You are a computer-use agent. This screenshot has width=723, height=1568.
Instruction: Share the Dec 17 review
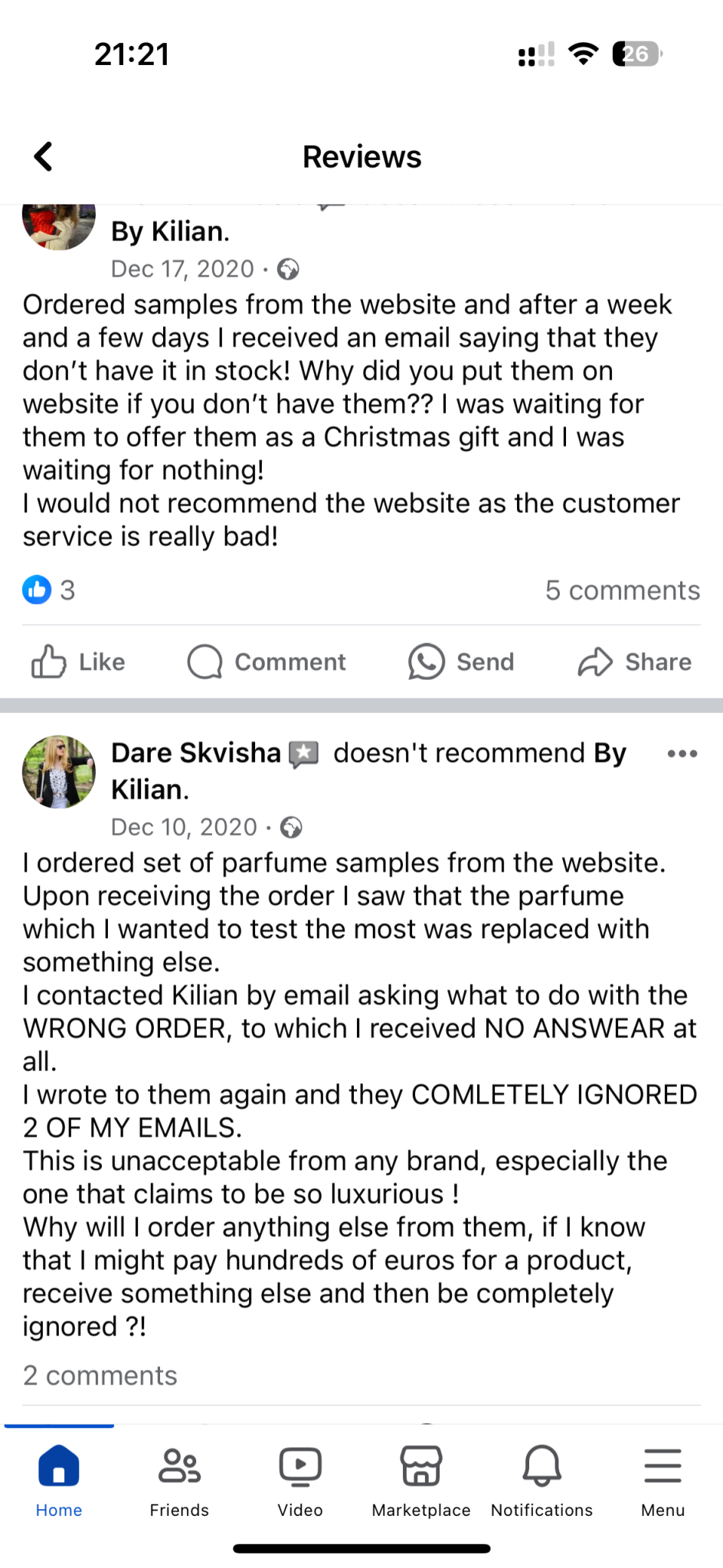coord(634,661)
